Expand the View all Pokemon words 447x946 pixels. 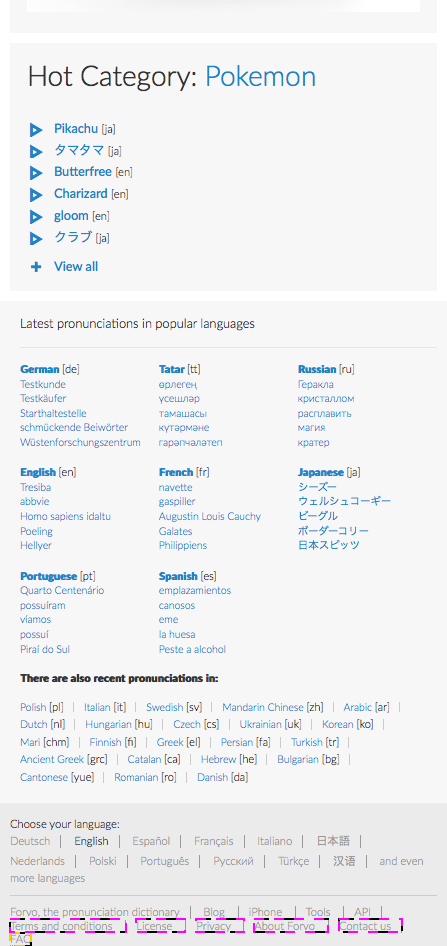point(76,267)
